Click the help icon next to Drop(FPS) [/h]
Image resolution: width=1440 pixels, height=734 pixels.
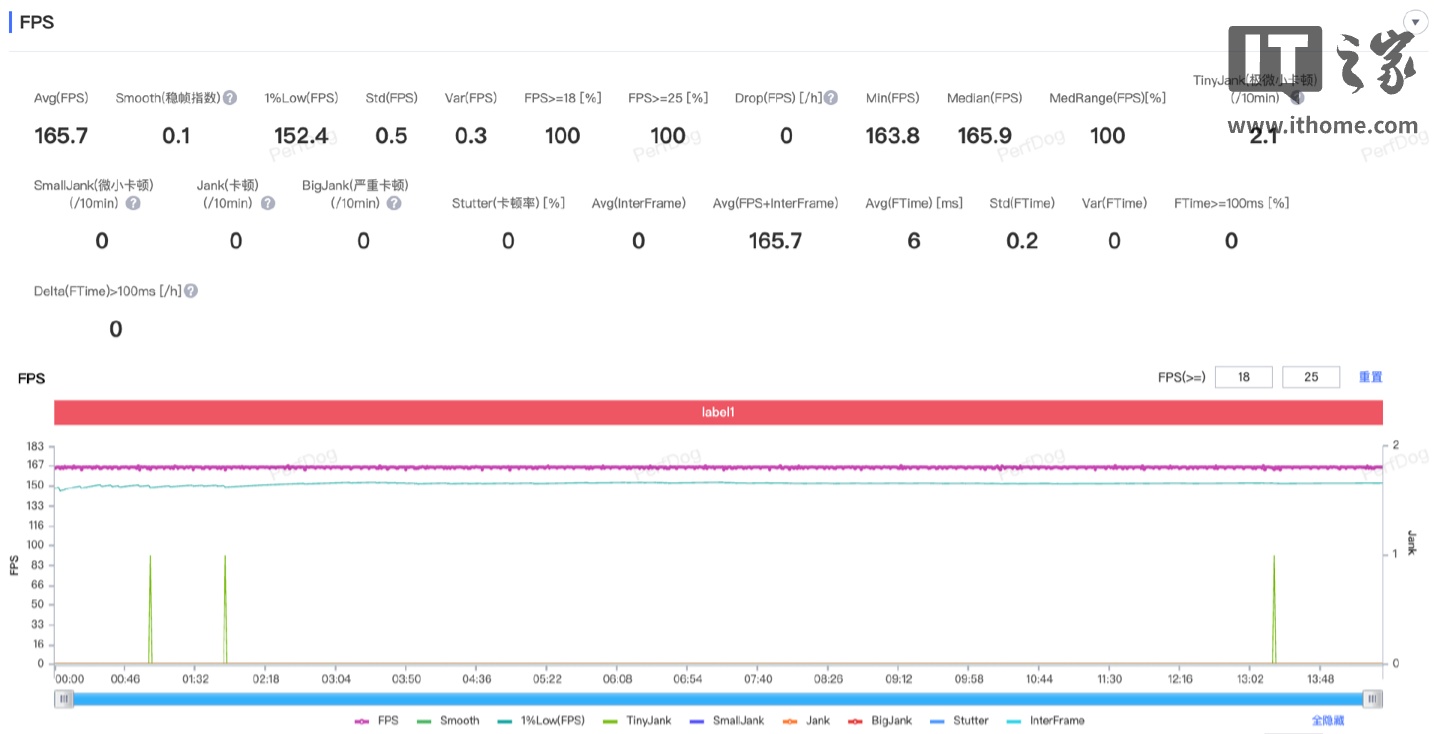coord(831,98)
